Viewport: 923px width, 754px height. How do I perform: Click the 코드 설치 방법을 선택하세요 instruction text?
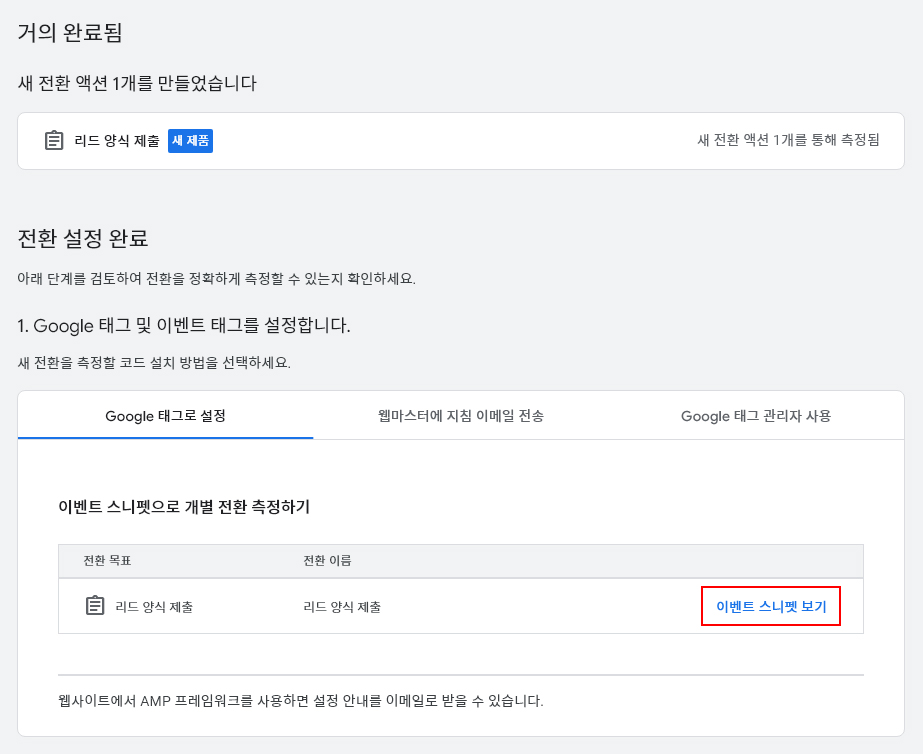(x=154, y=362)
